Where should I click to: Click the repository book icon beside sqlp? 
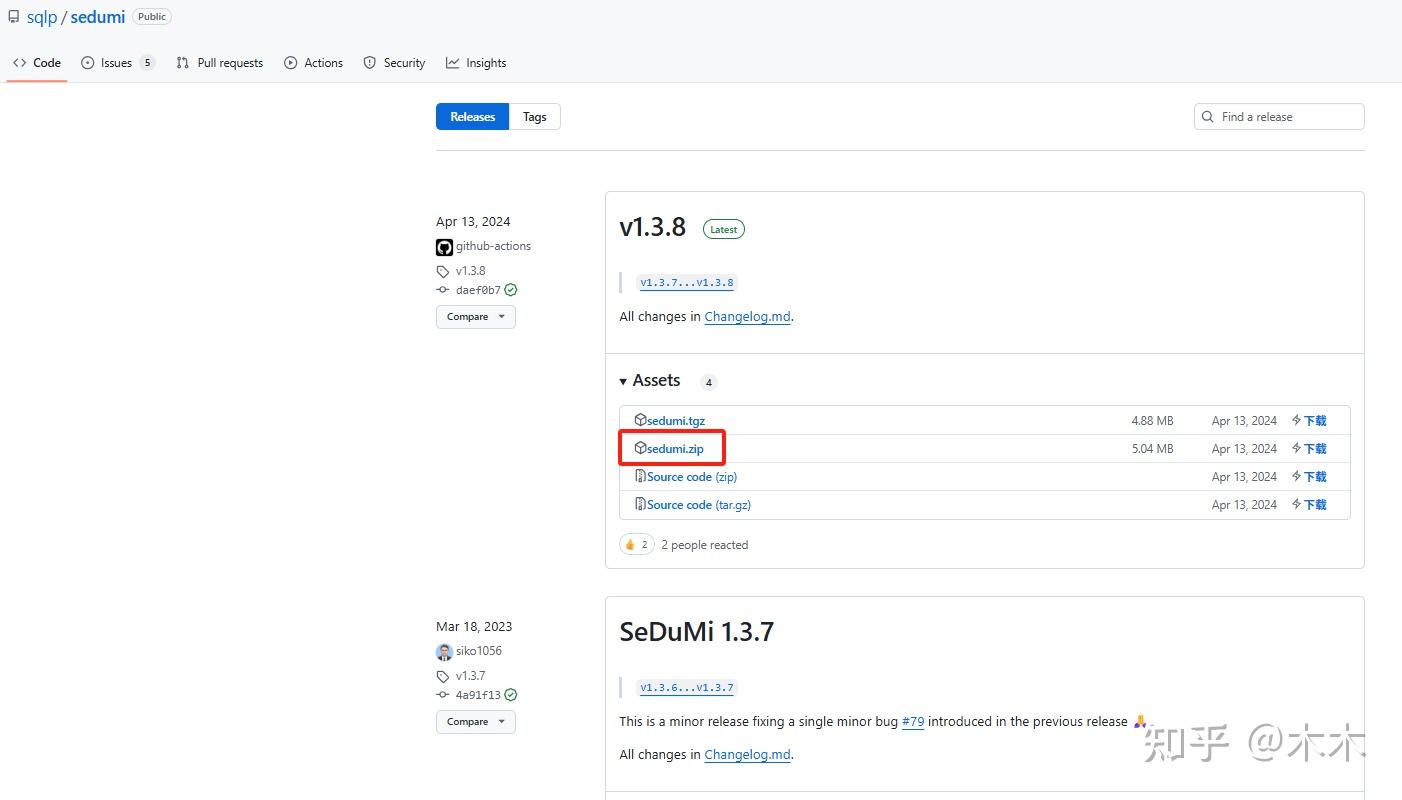coord(14,17)
